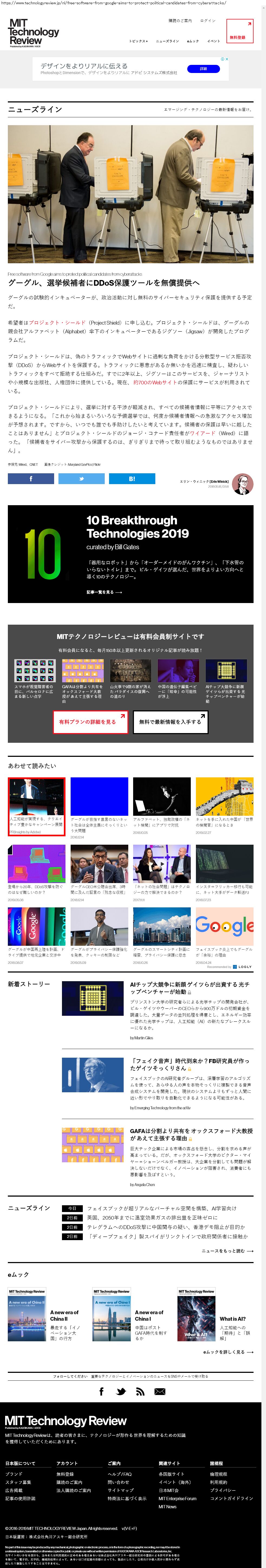This screenshot has height=1568, width=266.
Task: Click the 無料登録 button in header
Action: (x=239, y=31)
